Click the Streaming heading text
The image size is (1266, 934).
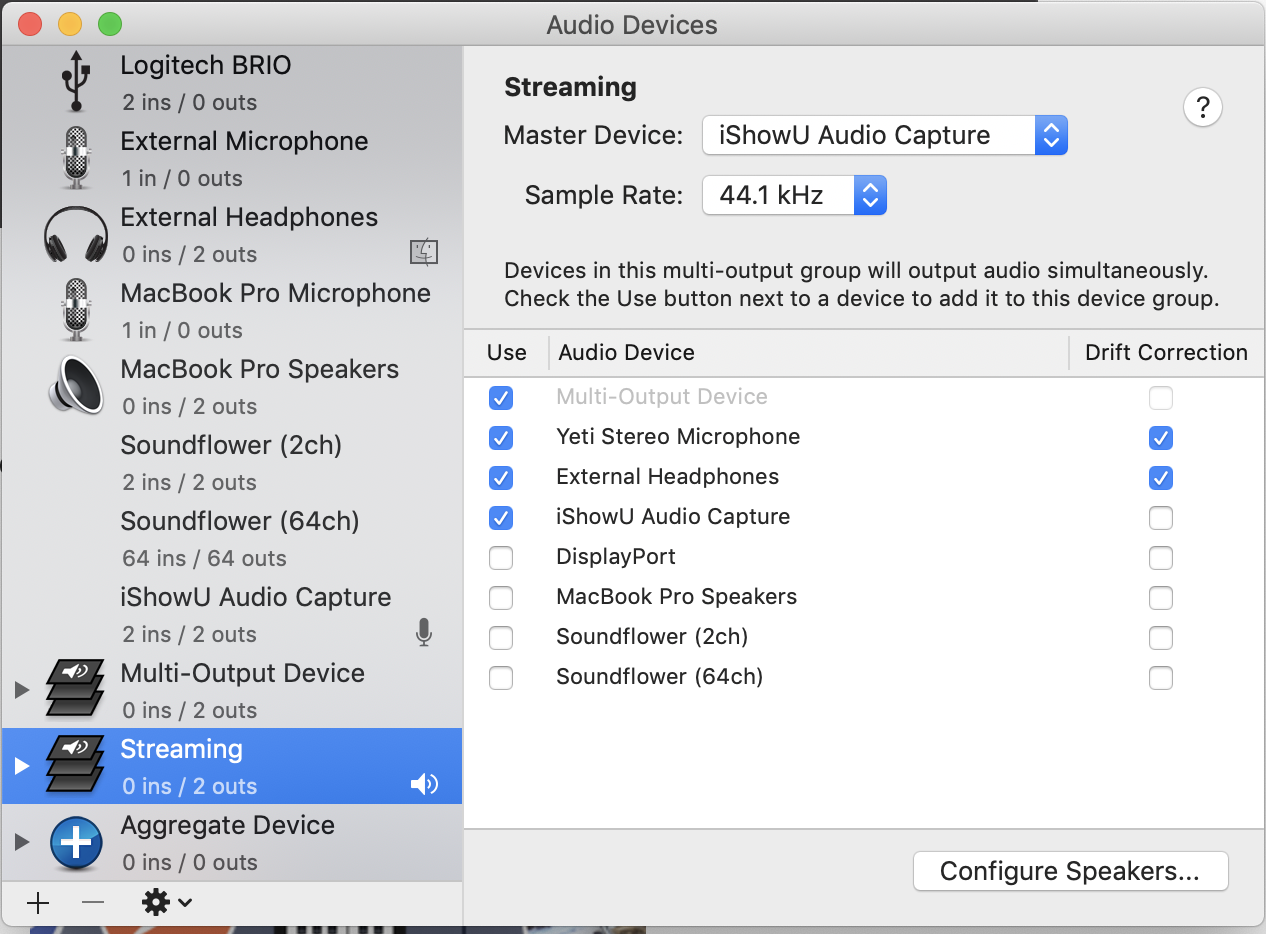click(570, 88)
